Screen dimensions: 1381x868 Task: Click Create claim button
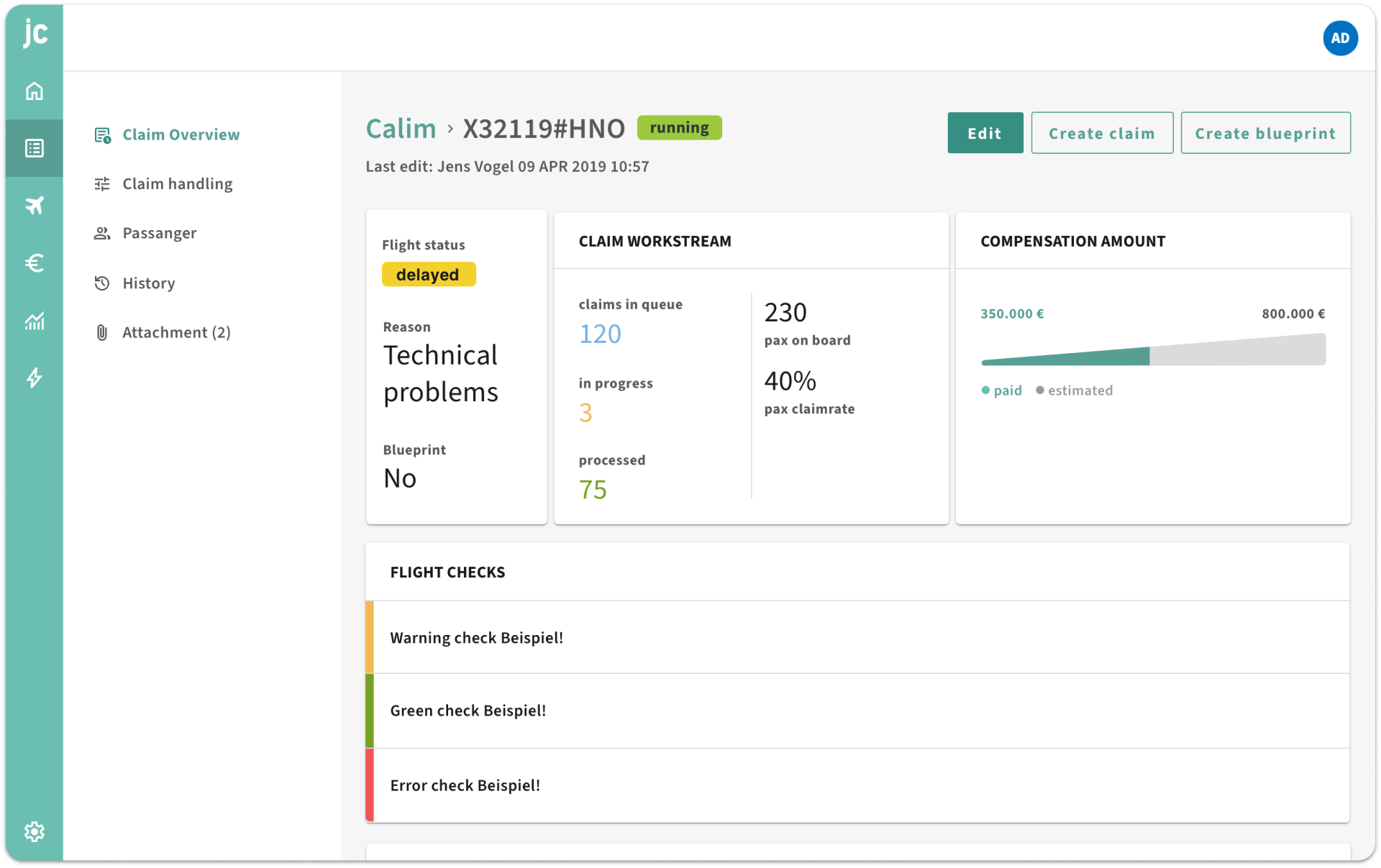click(1101, 133)
